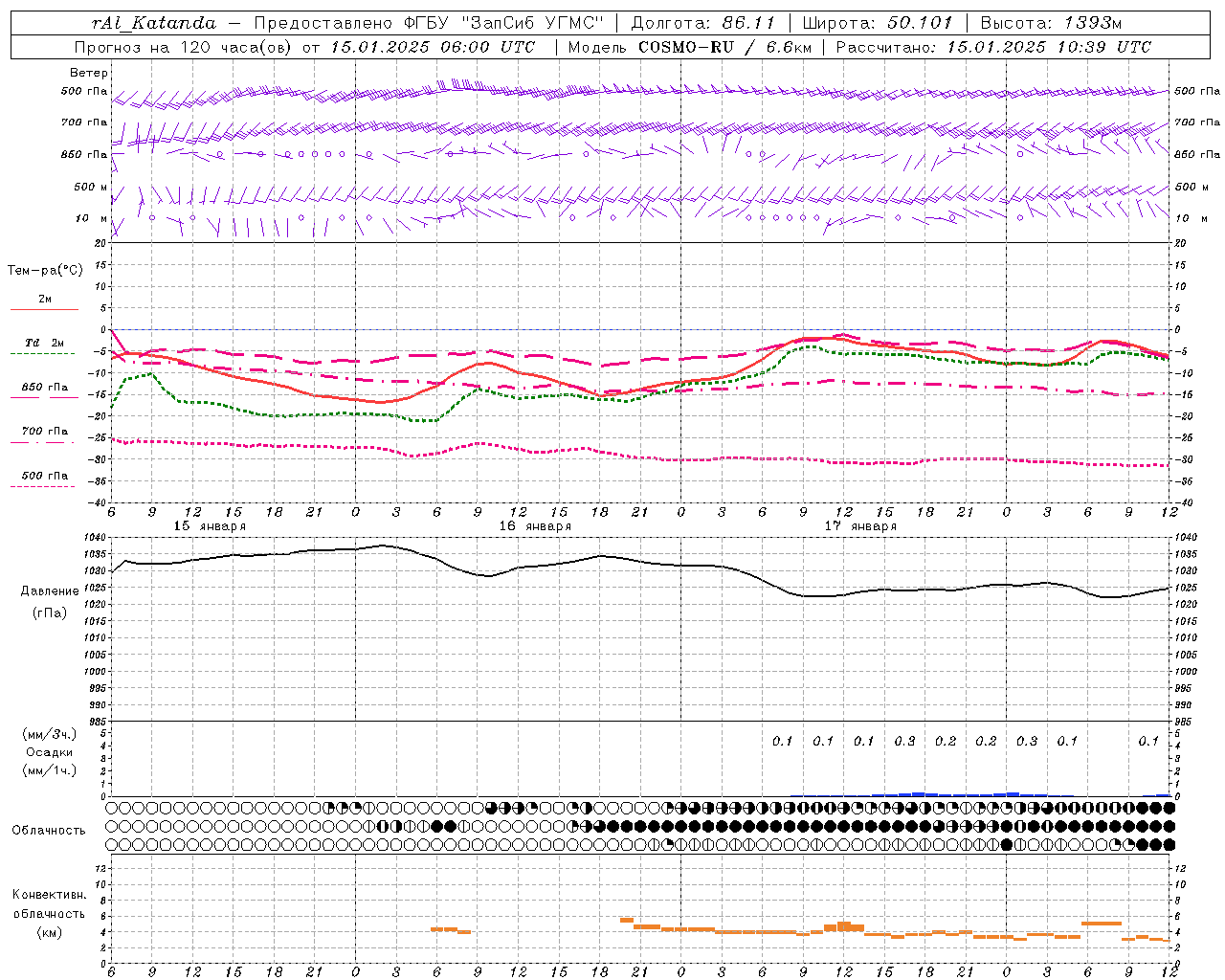Select the elevation text Высота: 1393м
Viewport: 1225px width, 980px height.
[1051, 23]
